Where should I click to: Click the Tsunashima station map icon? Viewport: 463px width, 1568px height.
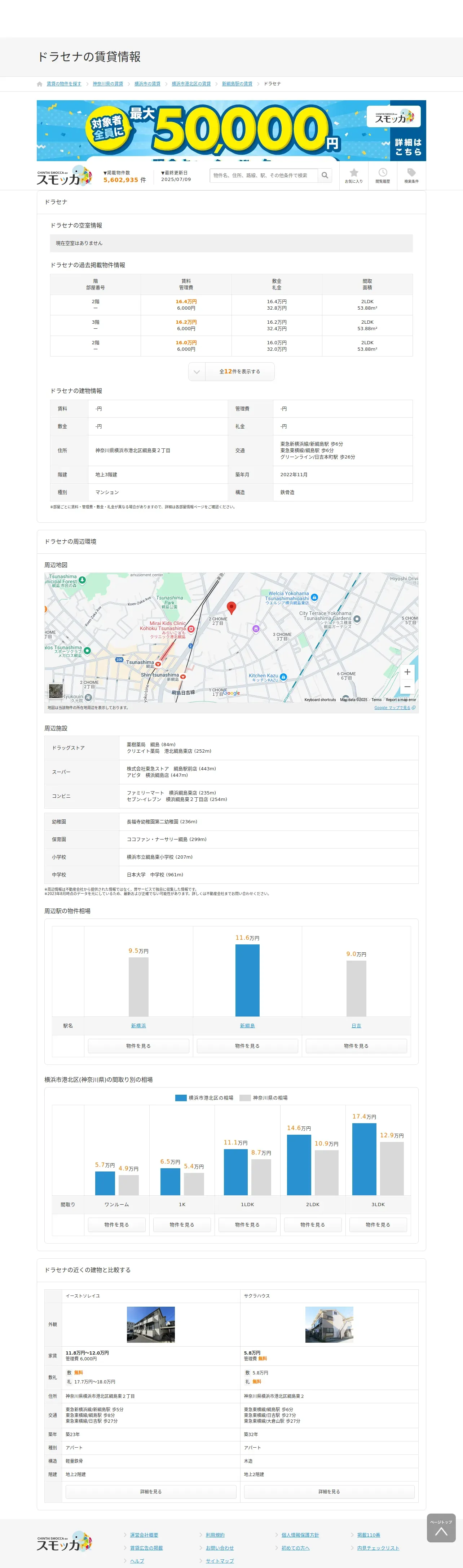[x=158, y=664]
